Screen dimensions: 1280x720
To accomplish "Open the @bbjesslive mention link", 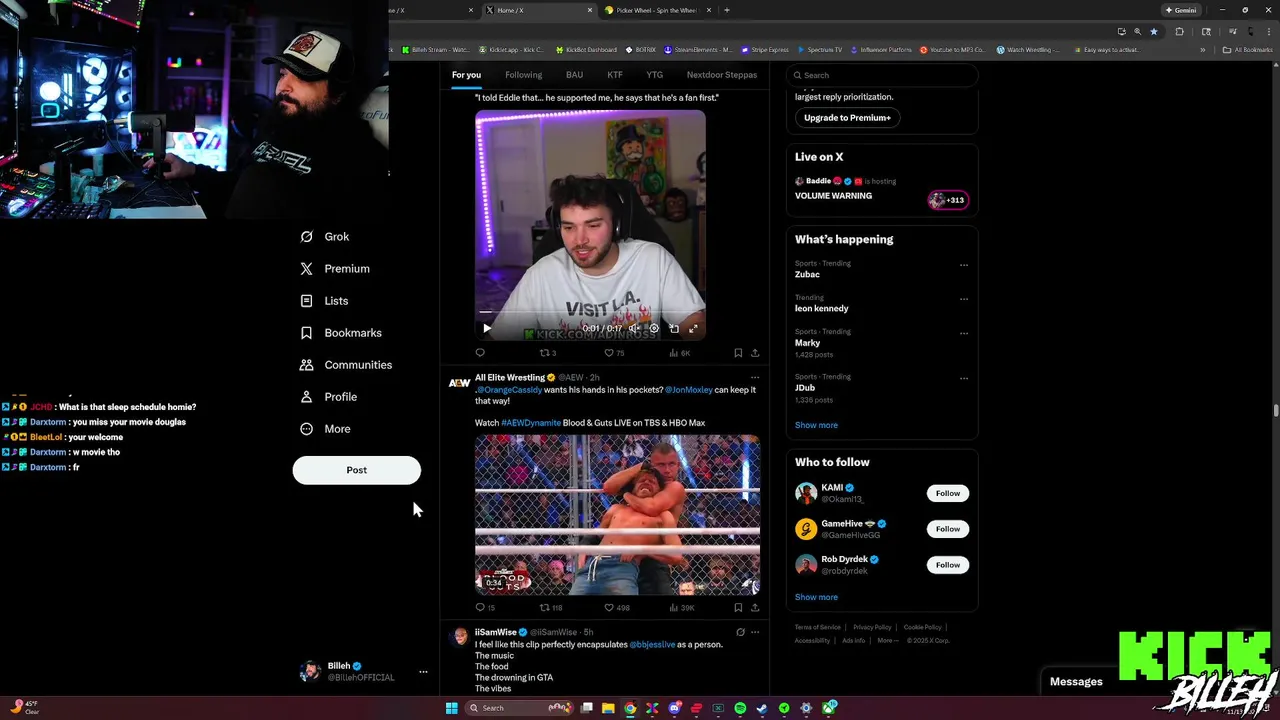I will [652, 645].
